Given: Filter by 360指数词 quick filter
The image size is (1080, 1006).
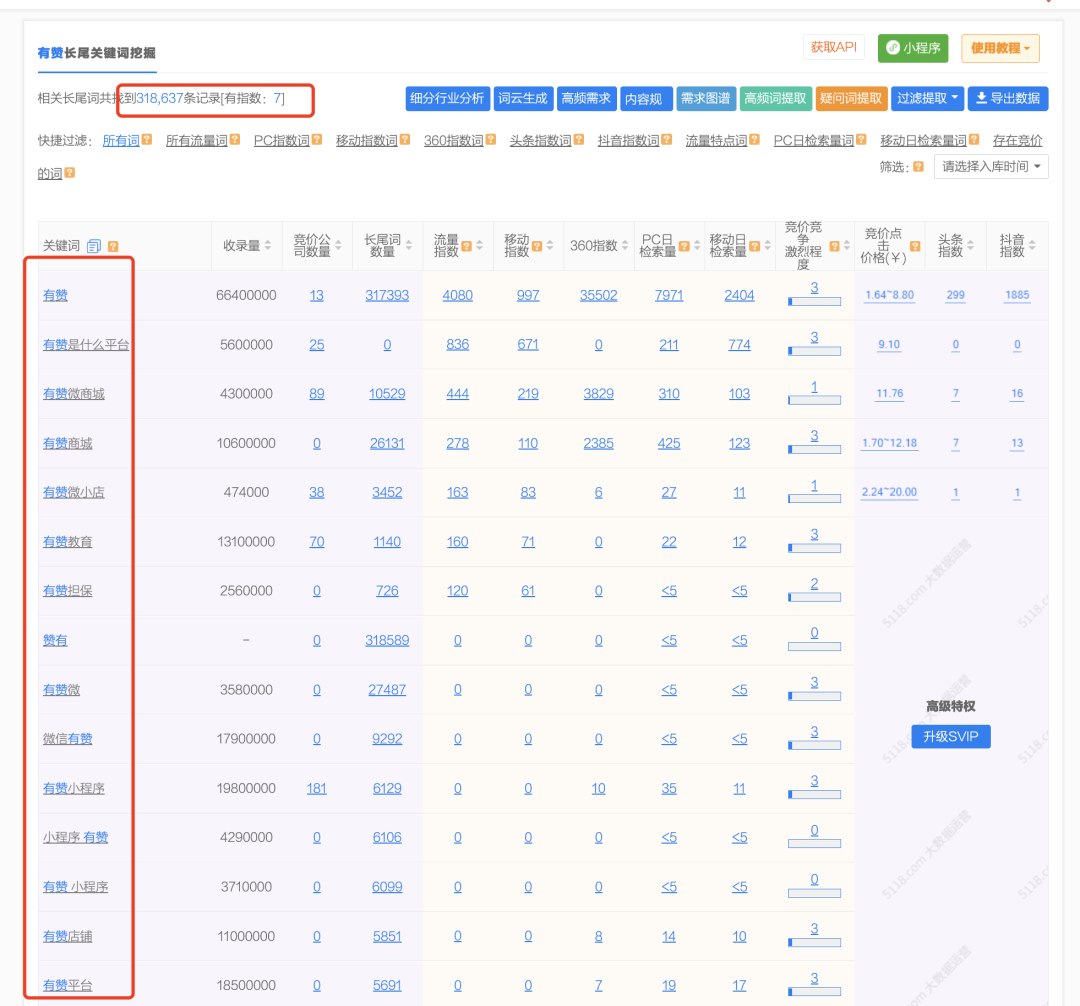Looking at the screenshot, I should click(x=454, y=140).
